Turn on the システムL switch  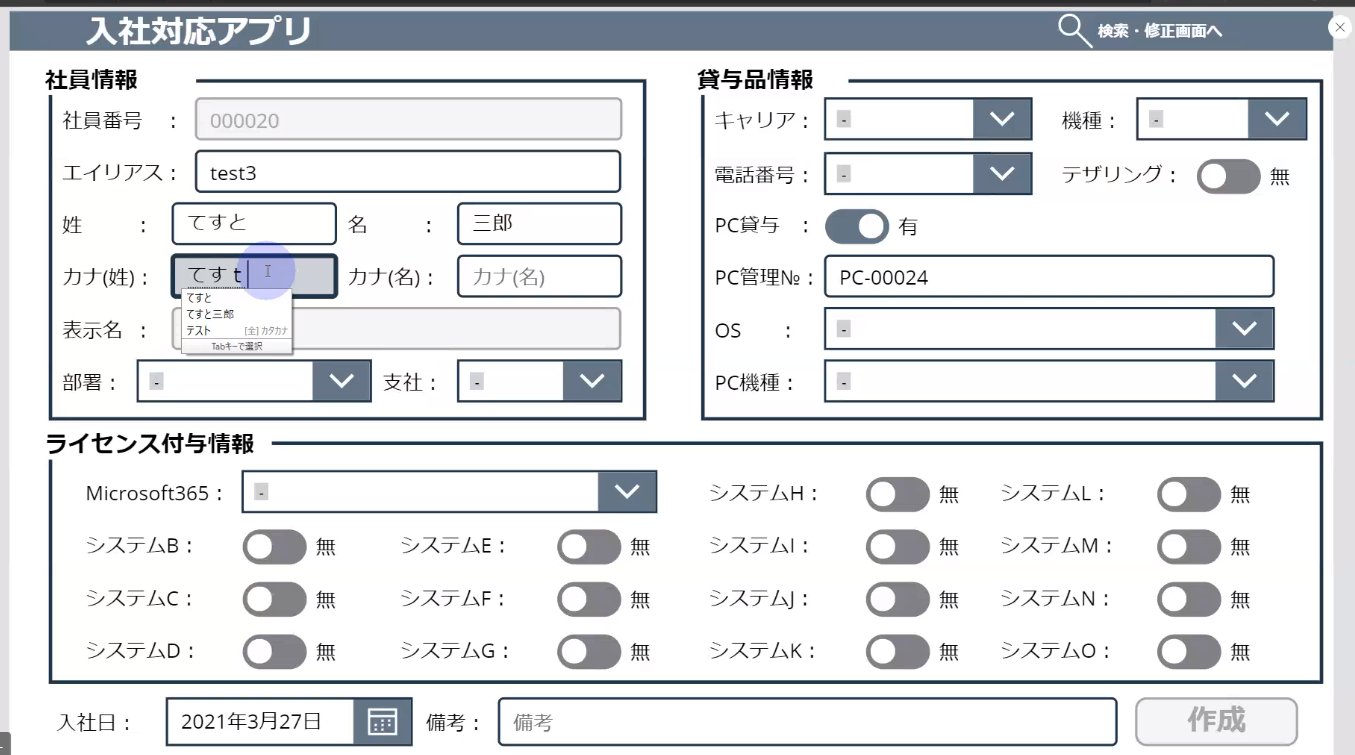(1189, 493)
